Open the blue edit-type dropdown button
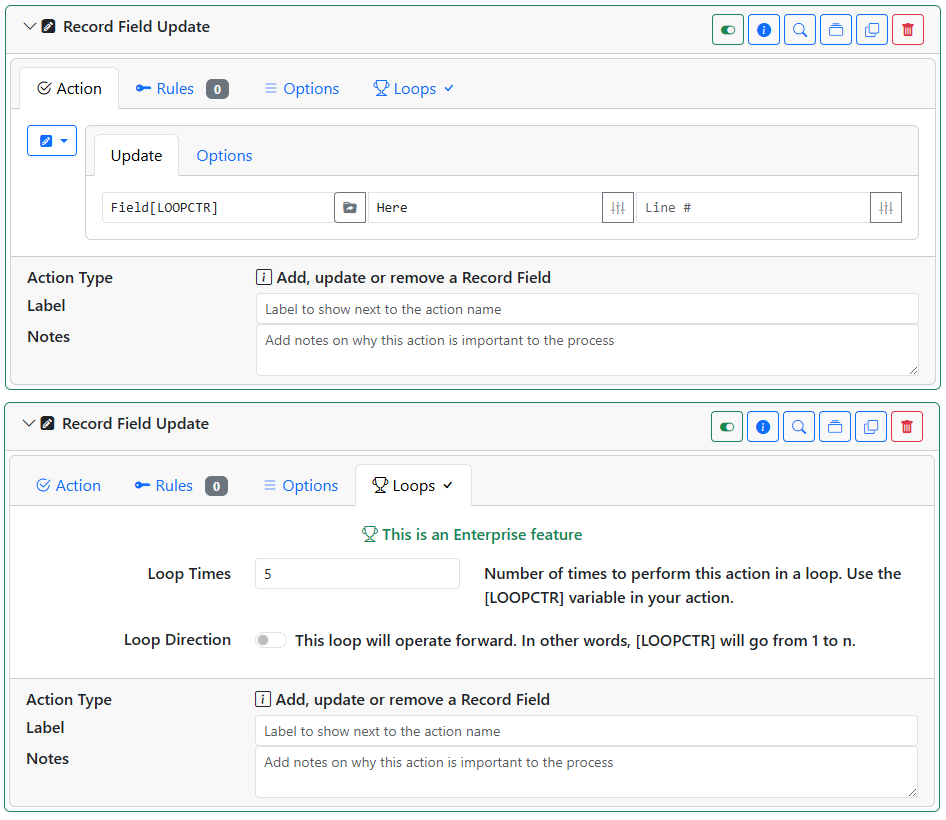This screenshot has width=946, height=820. 52,141
